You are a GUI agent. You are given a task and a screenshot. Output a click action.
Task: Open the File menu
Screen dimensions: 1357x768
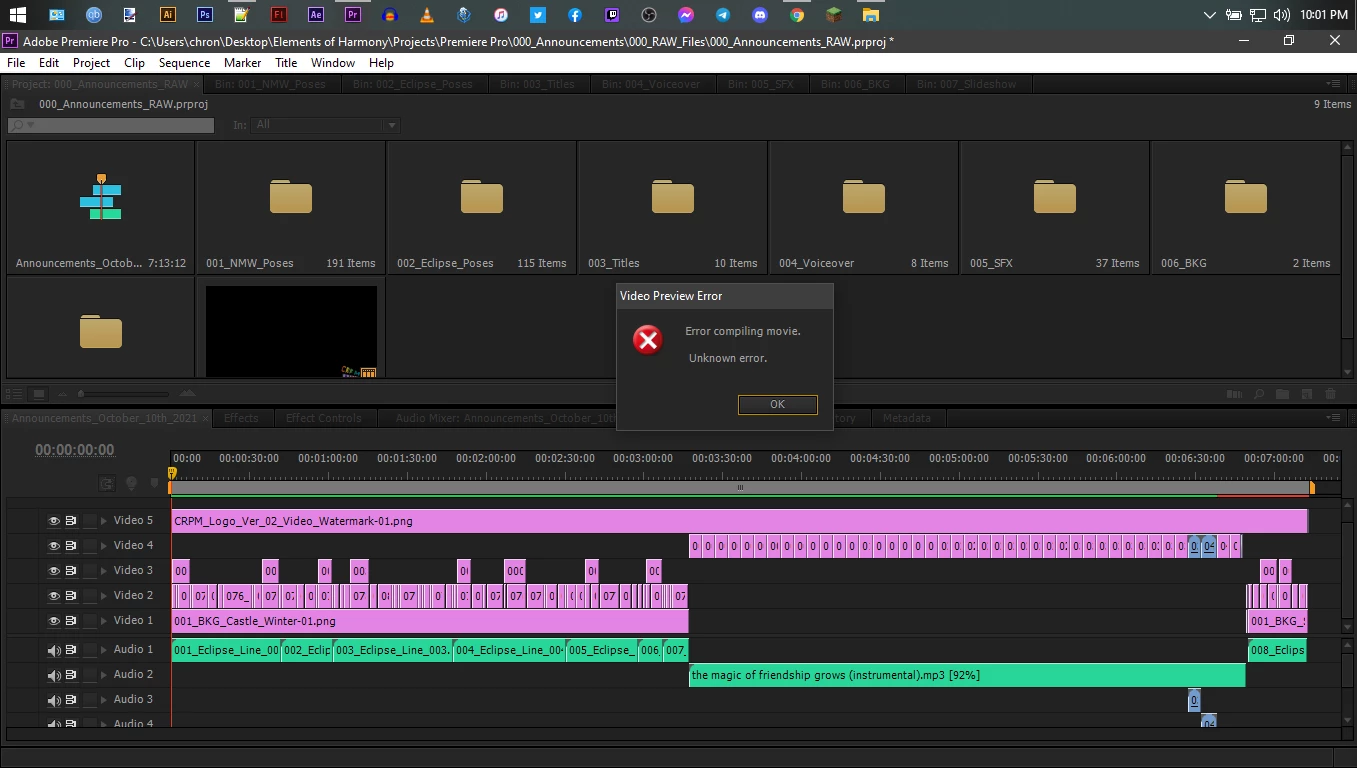point(16,62)
